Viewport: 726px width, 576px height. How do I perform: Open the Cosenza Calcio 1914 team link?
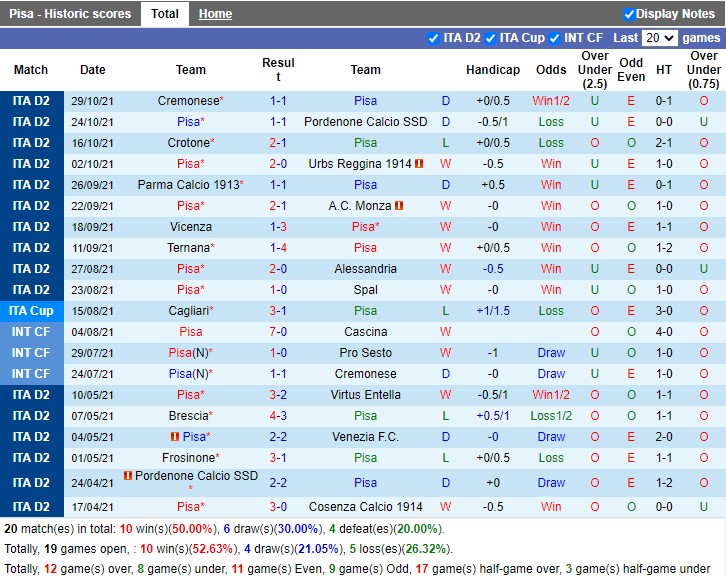[365, 507]
